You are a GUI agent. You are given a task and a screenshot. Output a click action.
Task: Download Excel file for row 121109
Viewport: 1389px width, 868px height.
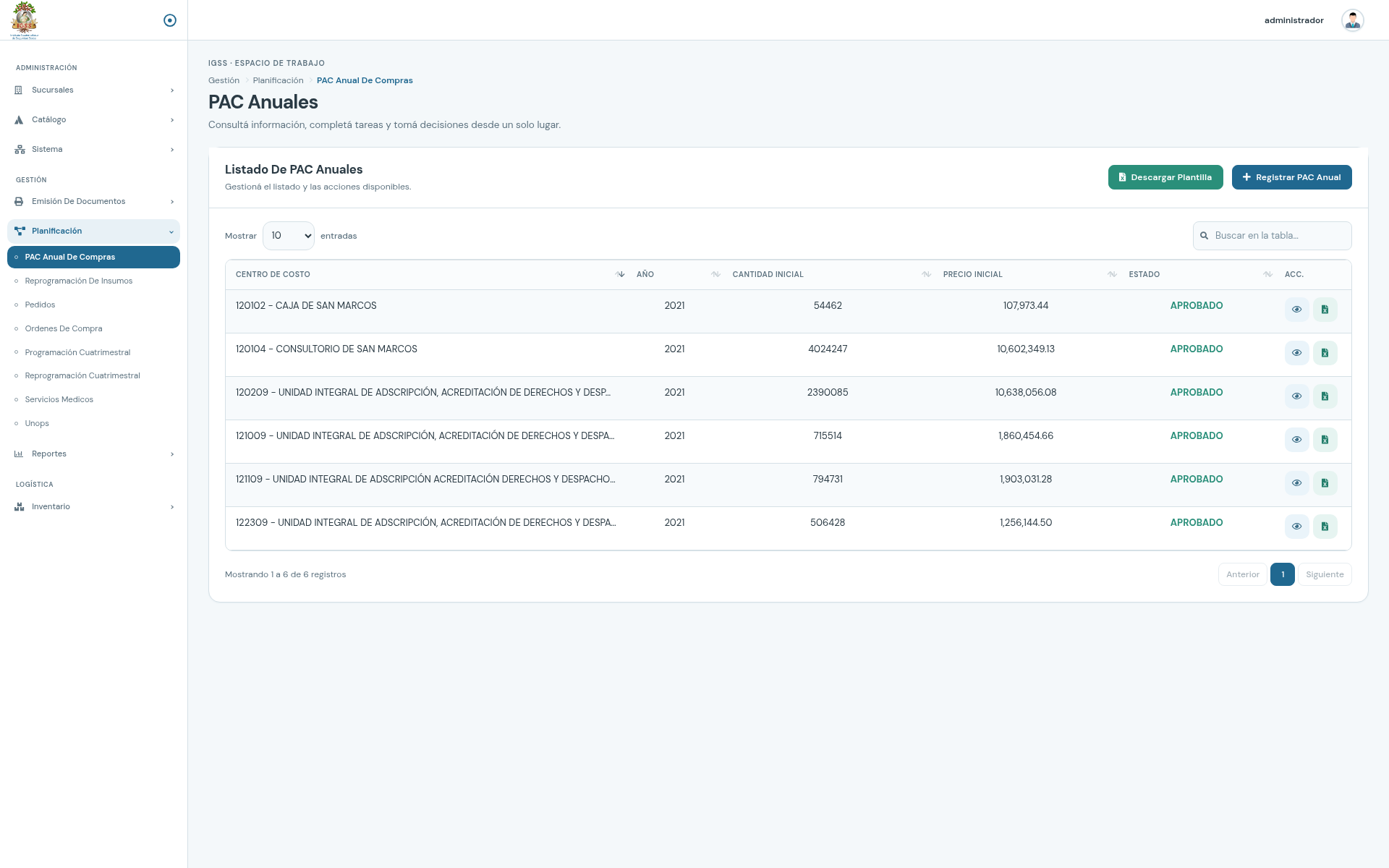[1325, 483]
